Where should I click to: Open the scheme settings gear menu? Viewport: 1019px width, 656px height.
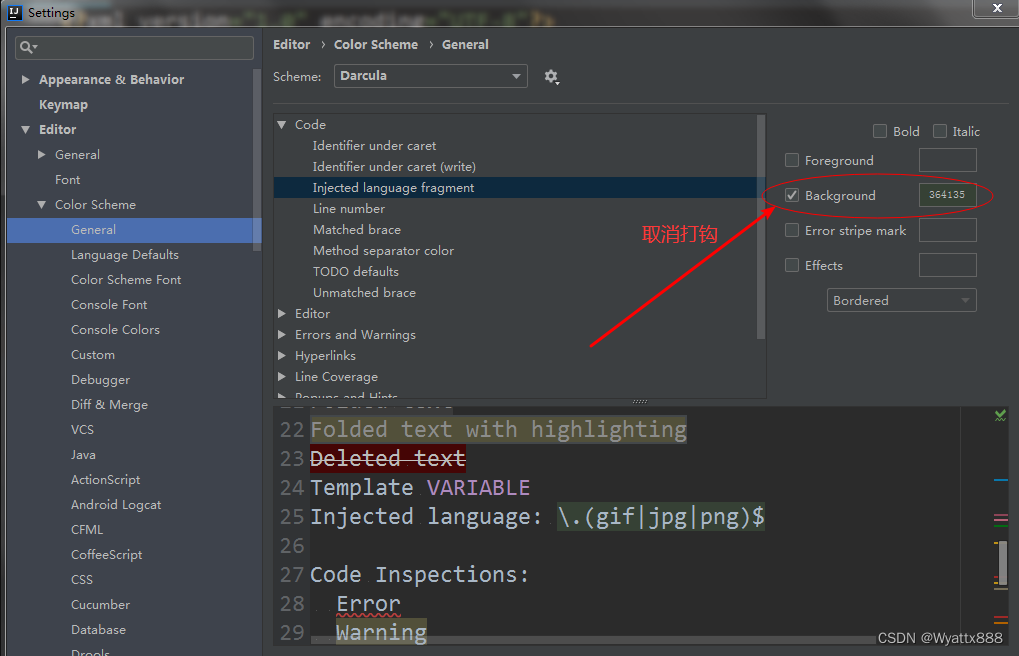(x=552, y=76)
